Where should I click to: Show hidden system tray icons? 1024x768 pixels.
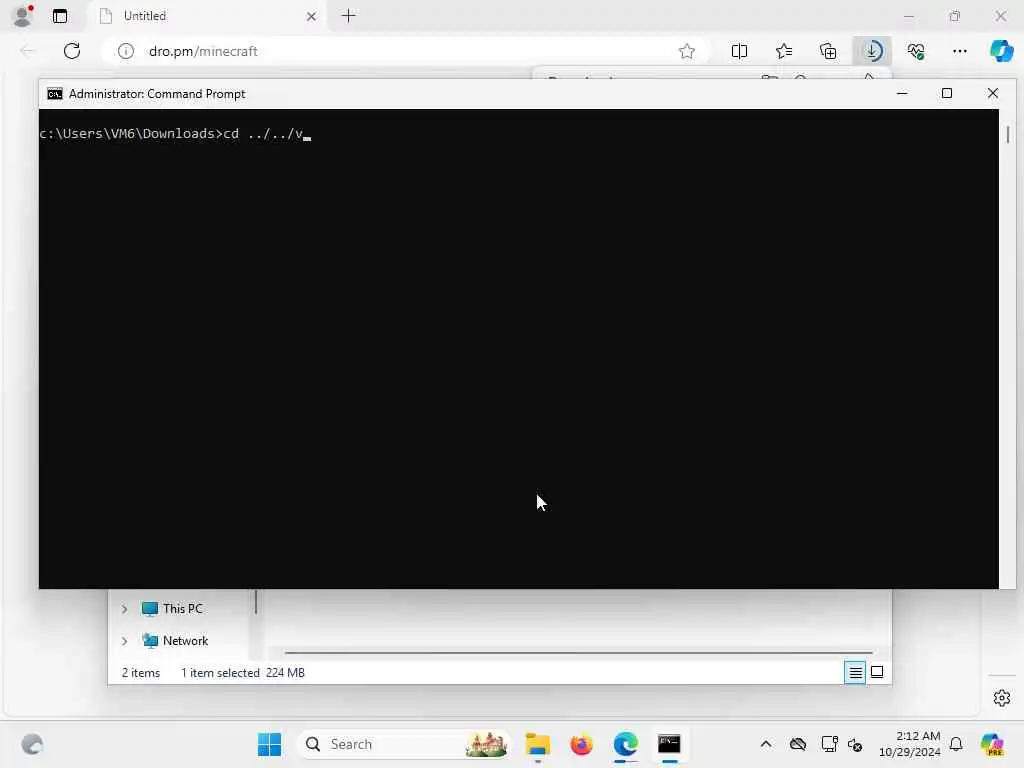[766, 744]
